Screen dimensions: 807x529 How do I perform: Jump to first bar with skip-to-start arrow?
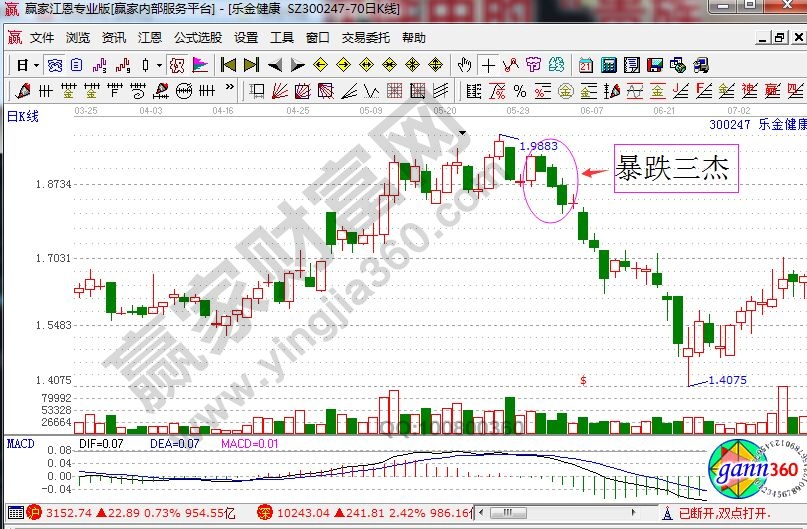coord(228,65)
